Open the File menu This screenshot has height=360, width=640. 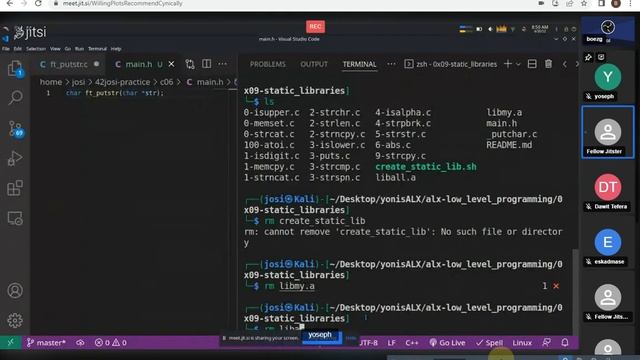click(6, 49)
